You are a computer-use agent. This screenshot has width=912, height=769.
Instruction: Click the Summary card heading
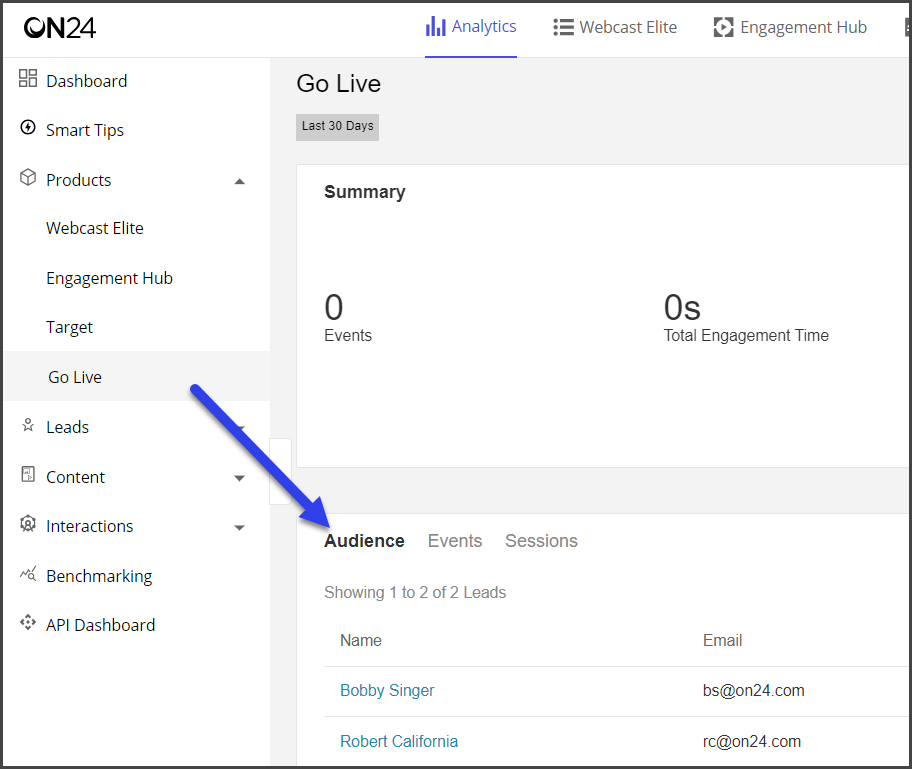pyautogui.click(x=365, y=192)
